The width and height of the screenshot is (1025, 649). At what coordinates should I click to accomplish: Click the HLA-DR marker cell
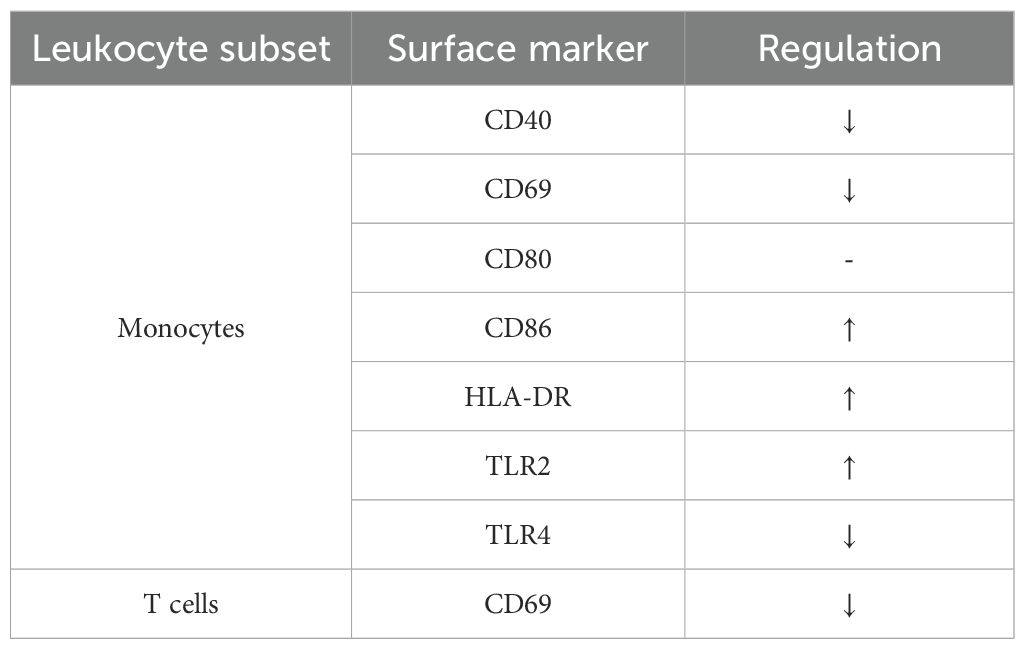(x=517, y=397)
